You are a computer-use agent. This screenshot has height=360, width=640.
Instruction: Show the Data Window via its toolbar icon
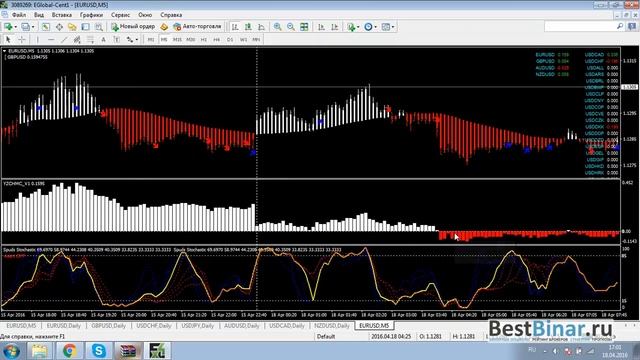(59, 27)
